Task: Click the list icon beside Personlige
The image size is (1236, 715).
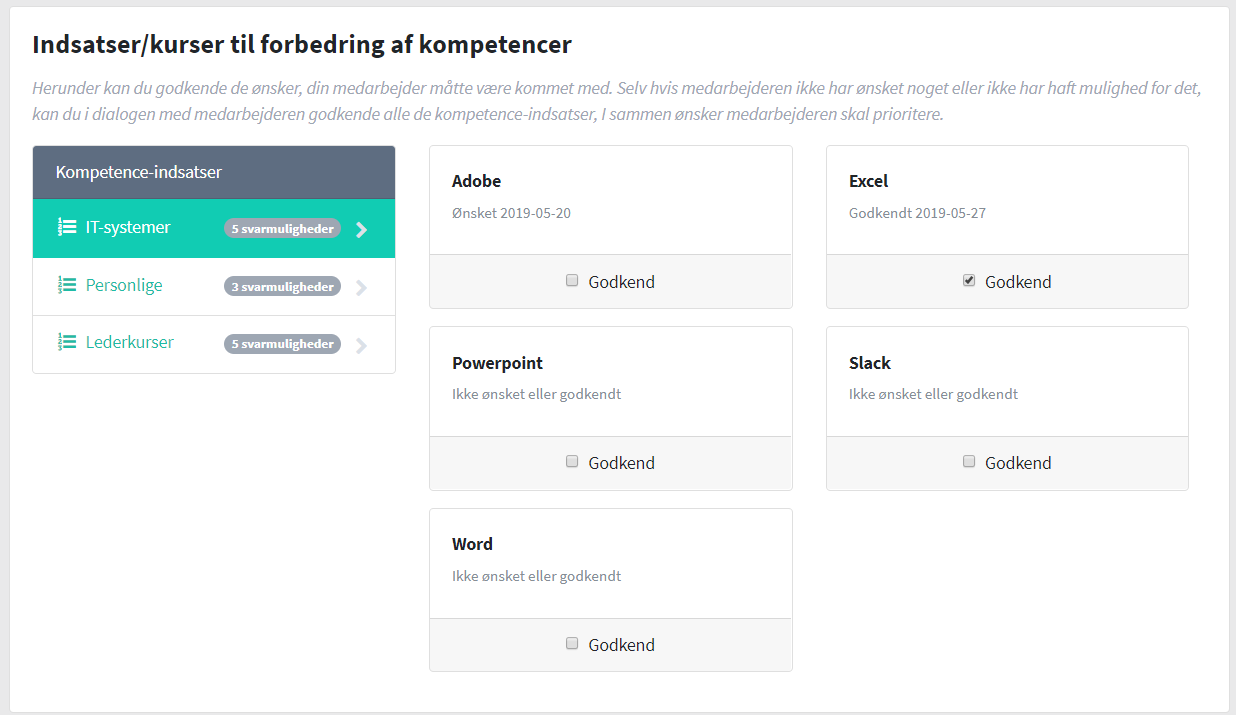Action: point(67,286)
